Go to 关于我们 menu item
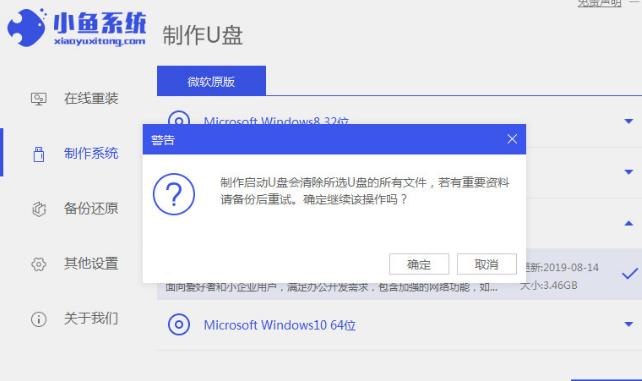Viewport: 642px width, 381px height. point(91,318)
